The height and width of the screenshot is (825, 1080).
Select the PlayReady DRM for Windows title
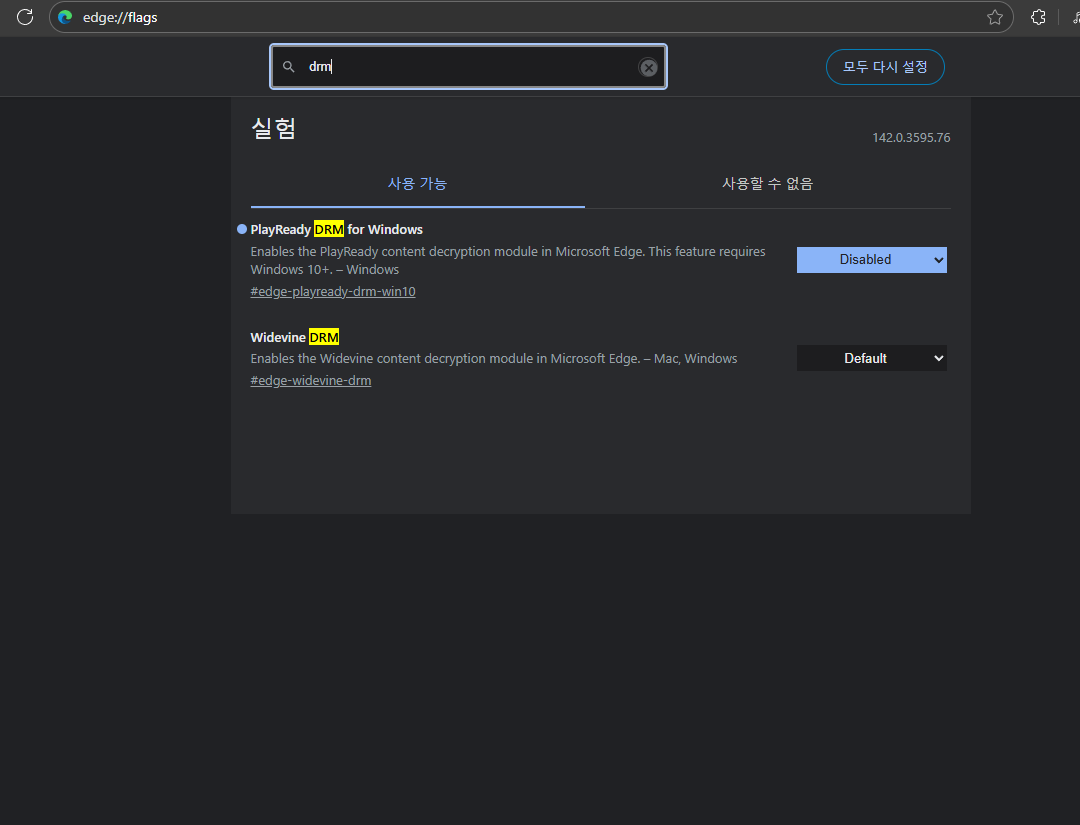tap(337, 229)
